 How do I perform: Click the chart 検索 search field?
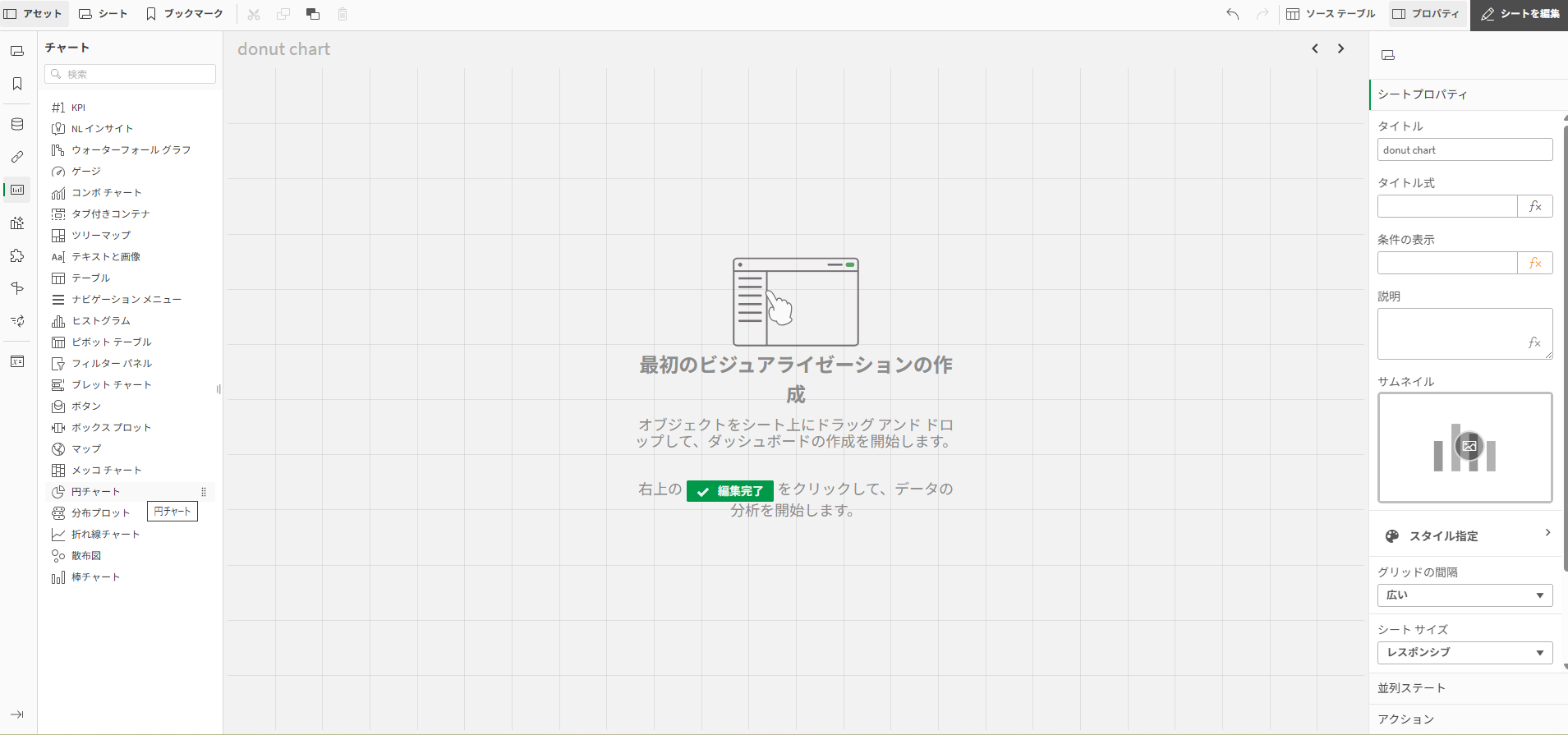tap(131, 74)
